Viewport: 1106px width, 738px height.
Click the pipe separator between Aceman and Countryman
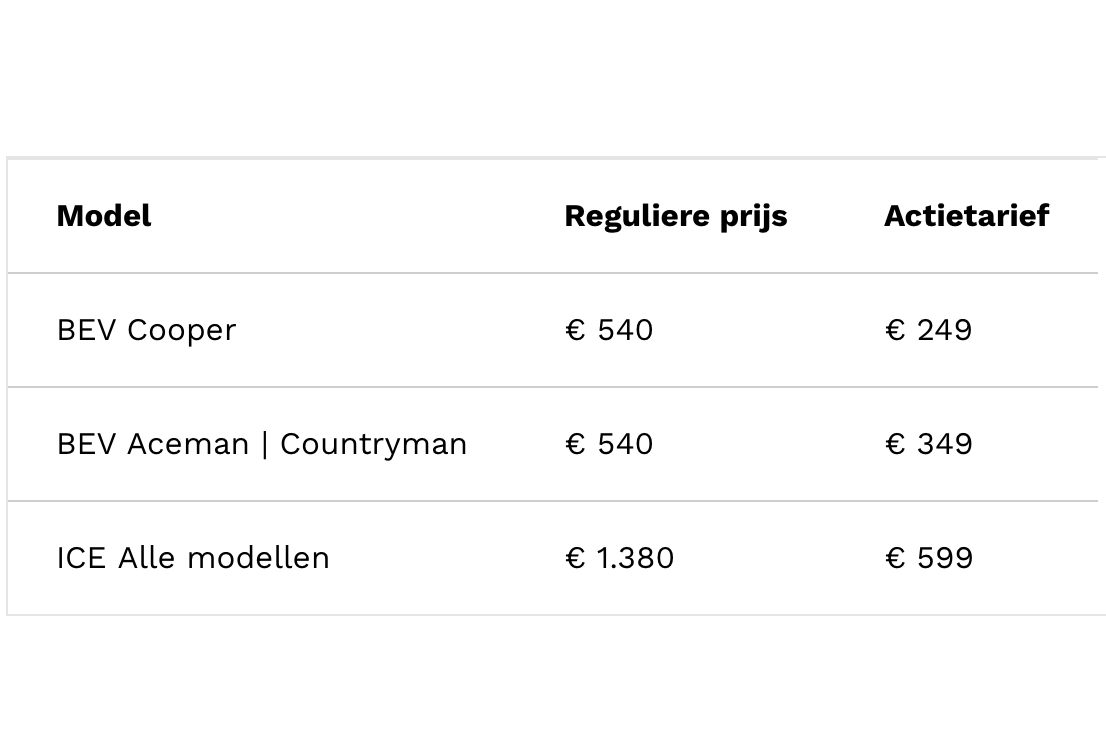point(265,444)
